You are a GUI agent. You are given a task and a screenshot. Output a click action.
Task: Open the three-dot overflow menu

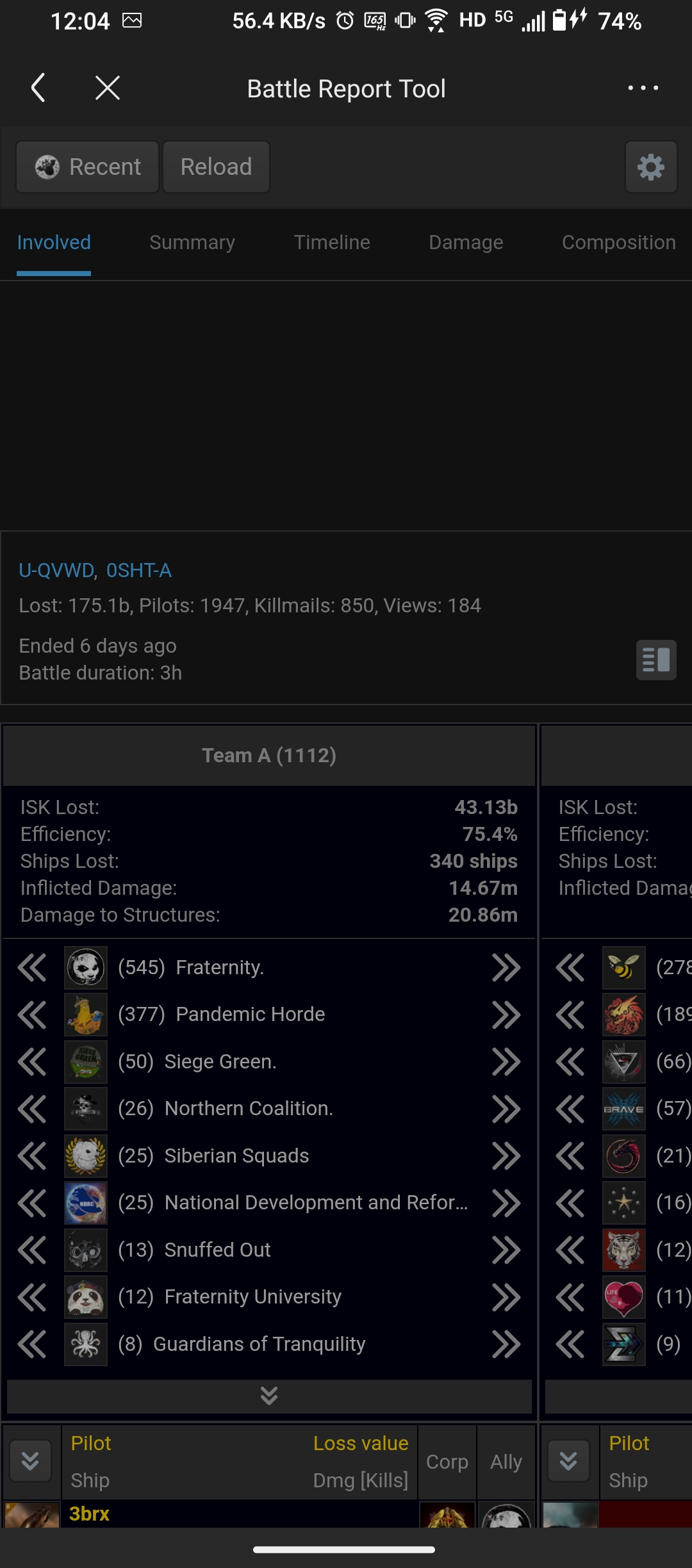click(x=643, y=88)
